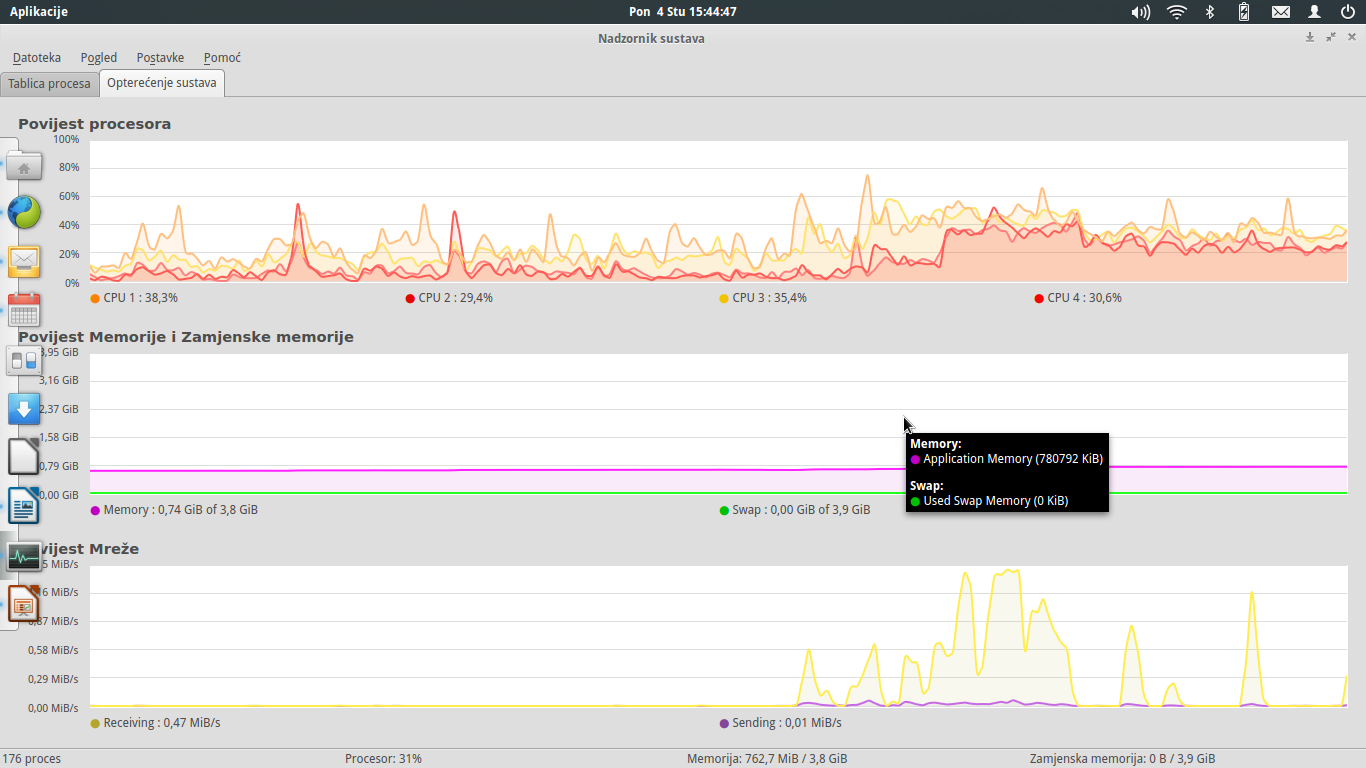1366x768 pixels.
Task: Open the Aplikacije applications menu
Action: tap(39, 12)
